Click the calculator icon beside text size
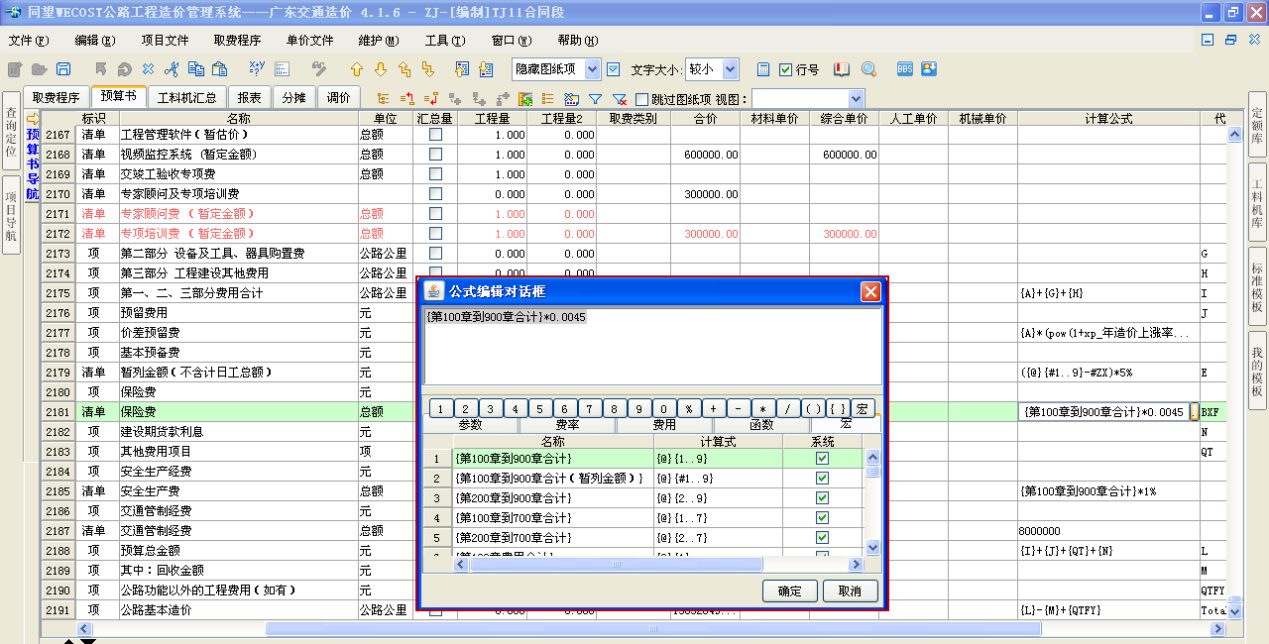Image resolution: width=1269 pixels, height=644 pixels. [x=762, y=69]
